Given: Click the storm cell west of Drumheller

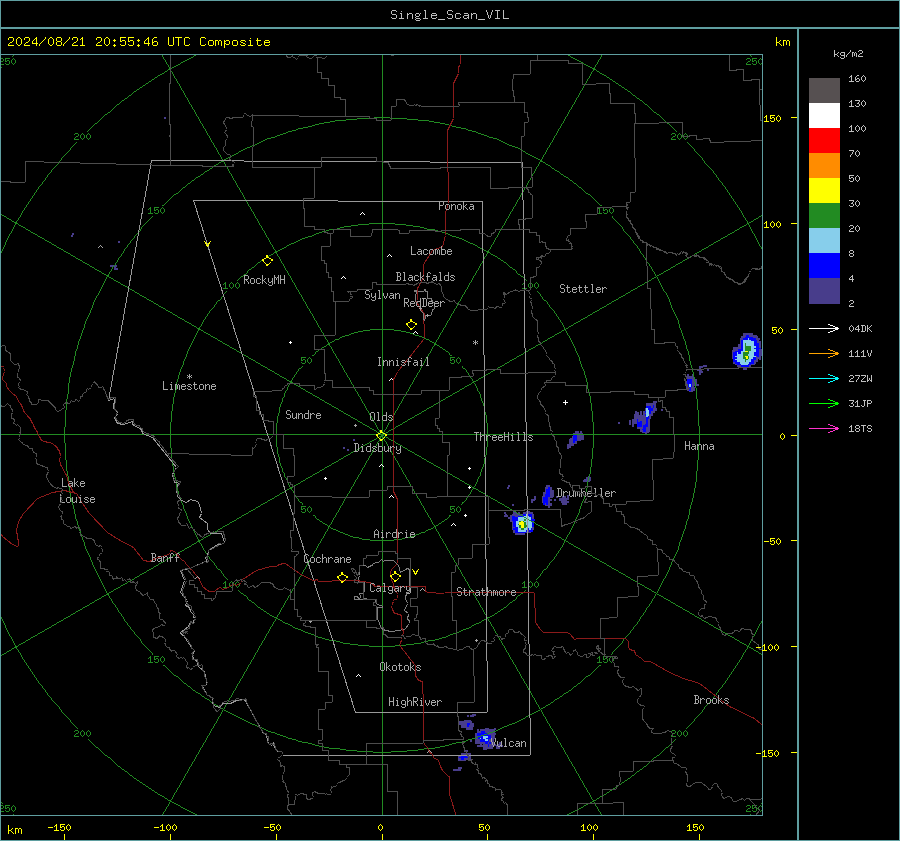Looking at the screenshot, I should [522, 523].
